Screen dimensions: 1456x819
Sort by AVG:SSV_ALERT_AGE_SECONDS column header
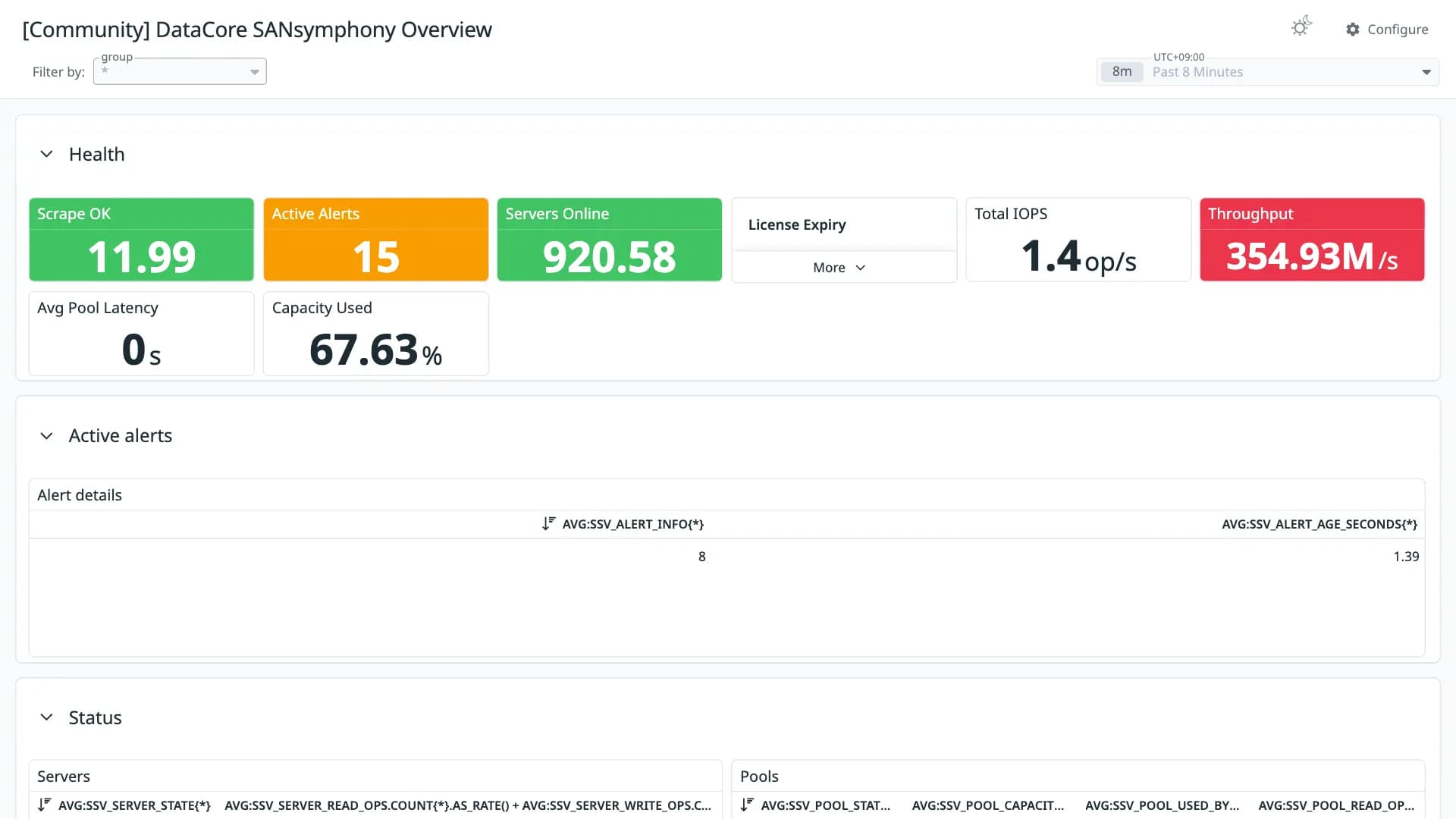pyautogui.click(x=1319, y=524)
